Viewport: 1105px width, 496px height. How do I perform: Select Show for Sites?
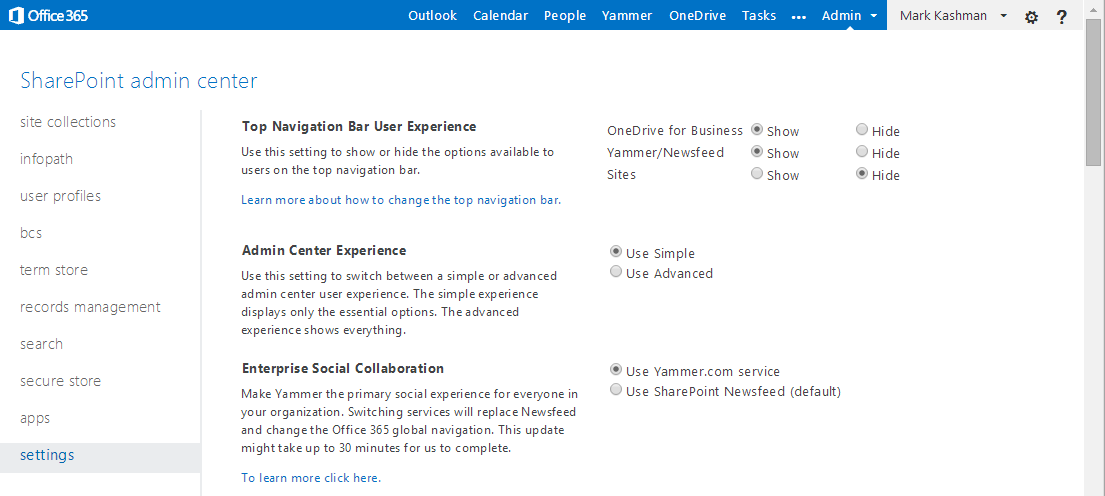pyautogui.click(x=757, y=174)
